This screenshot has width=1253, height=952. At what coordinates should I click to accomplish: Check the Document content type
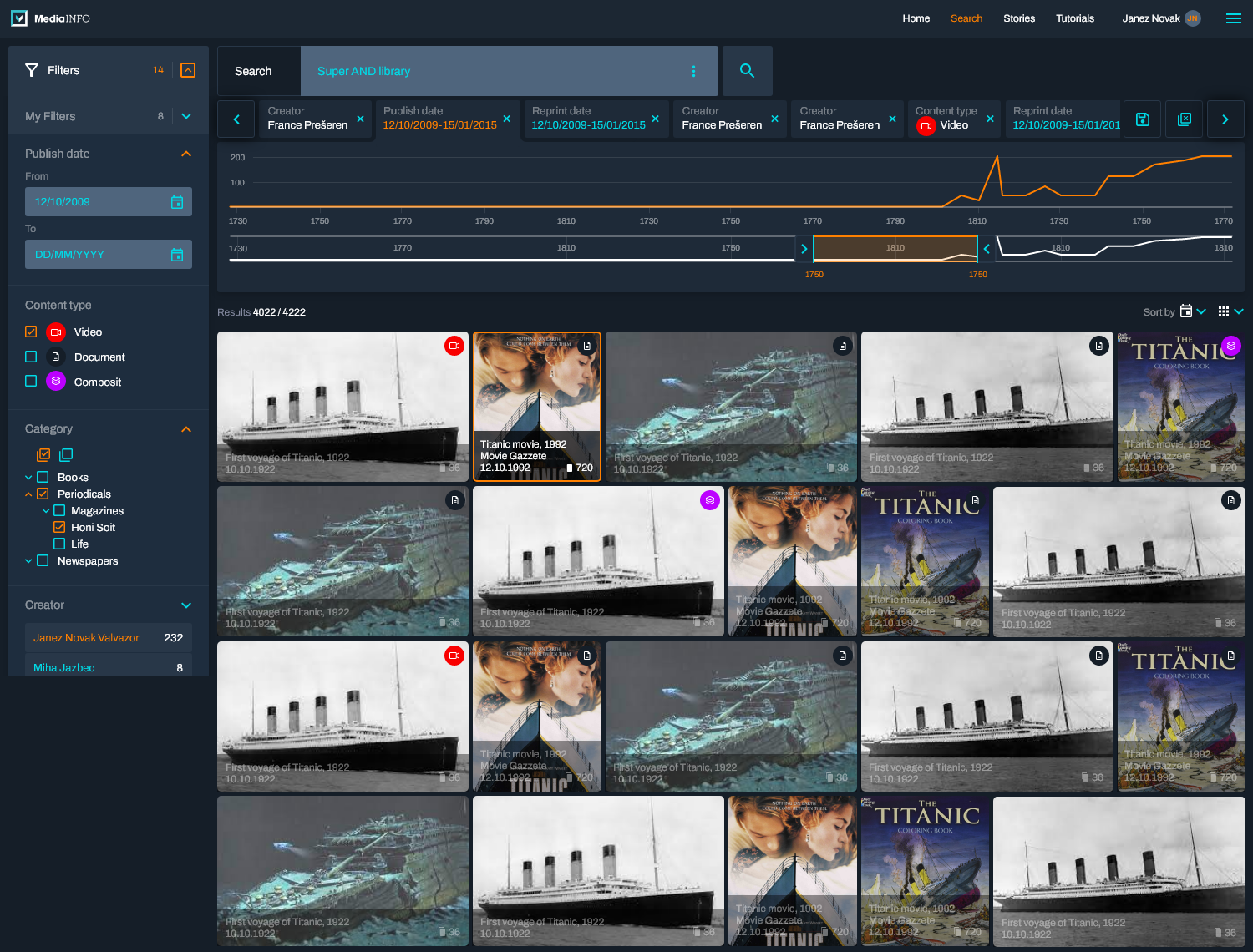coord(31,357)
